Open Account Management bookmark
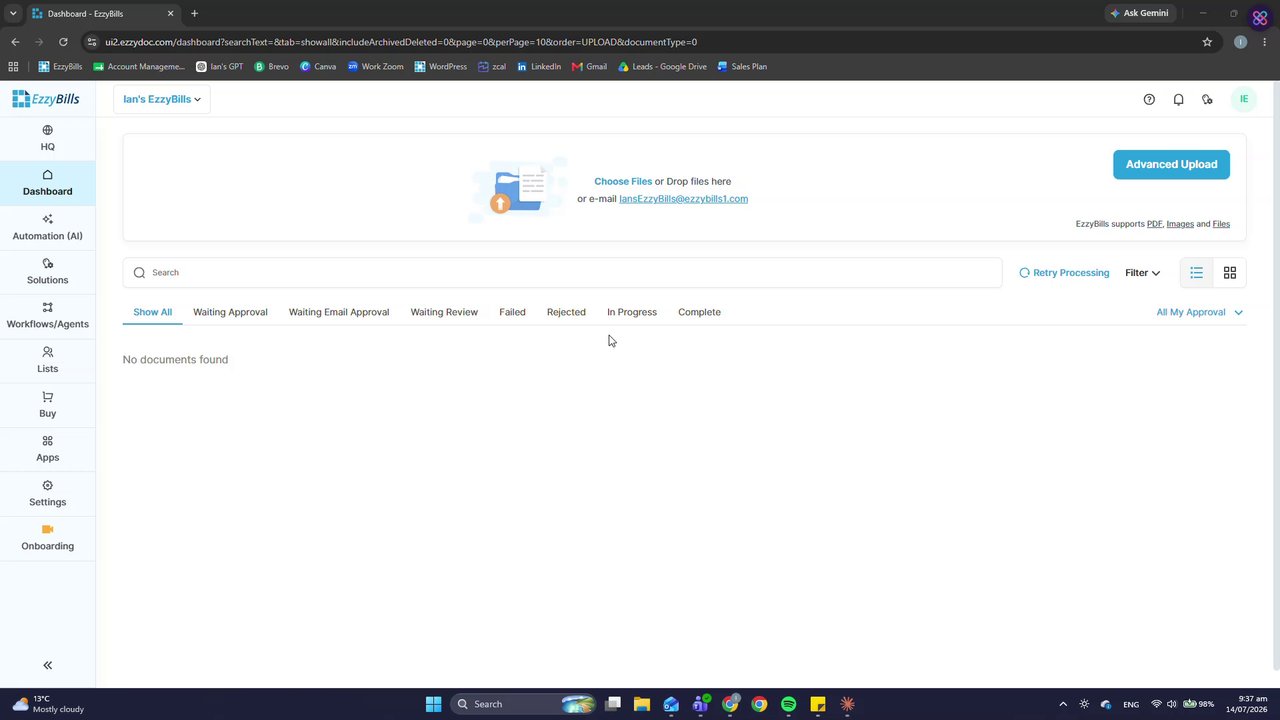Screen dimensions: 1280x720 point(139,66)
